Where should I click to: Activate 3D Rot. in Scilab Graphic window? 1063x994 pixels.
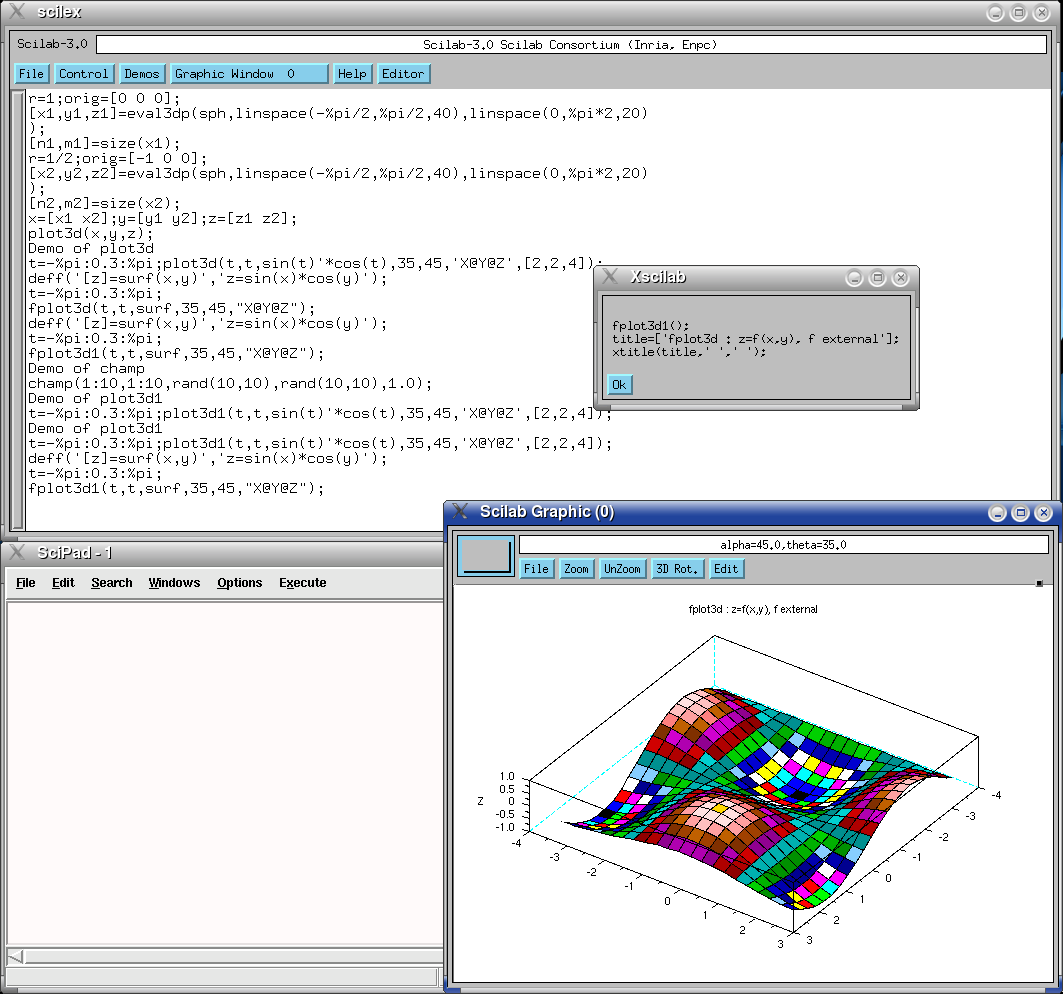(x=677, y=569)
